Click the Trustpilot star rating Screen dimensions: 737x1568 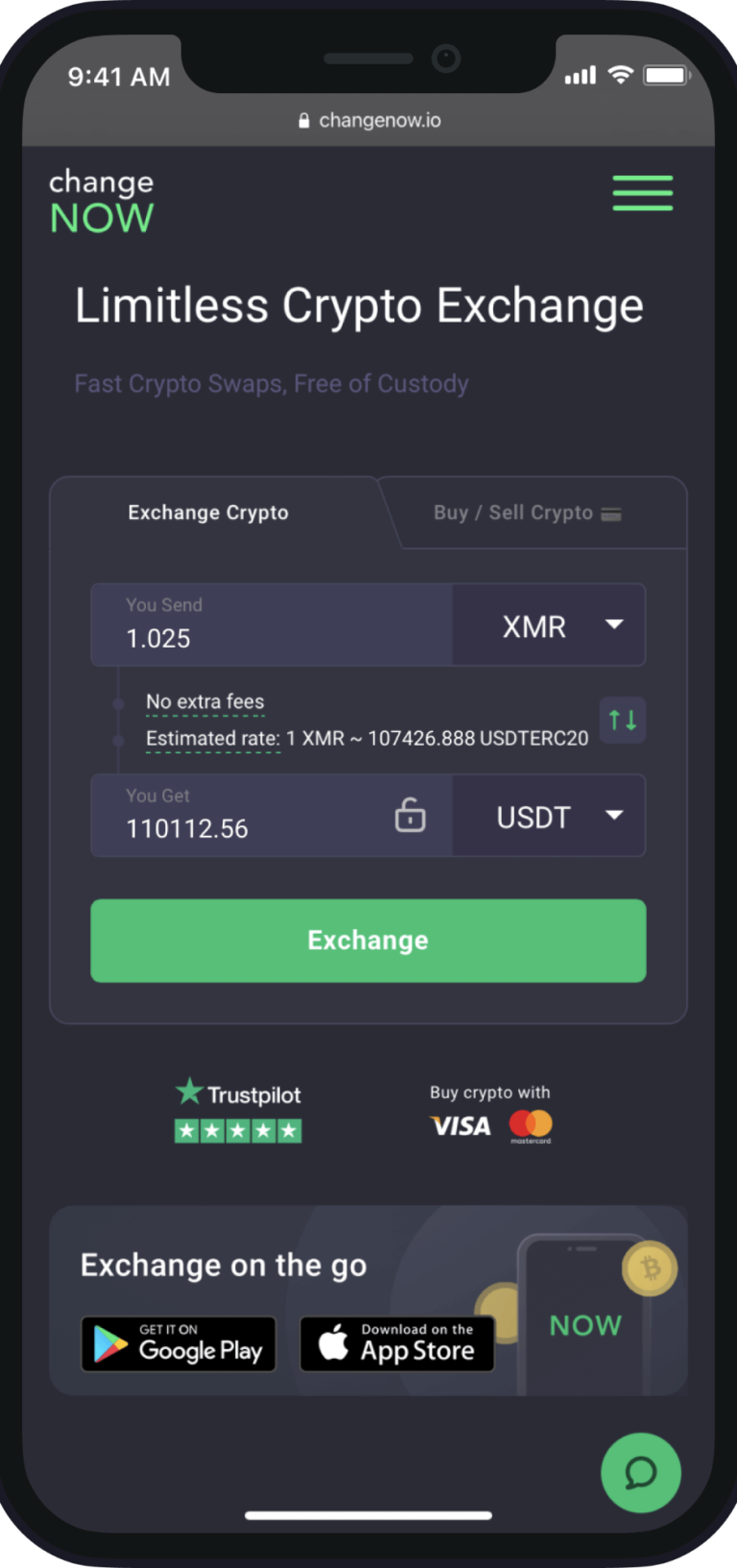click(238, 1130)
